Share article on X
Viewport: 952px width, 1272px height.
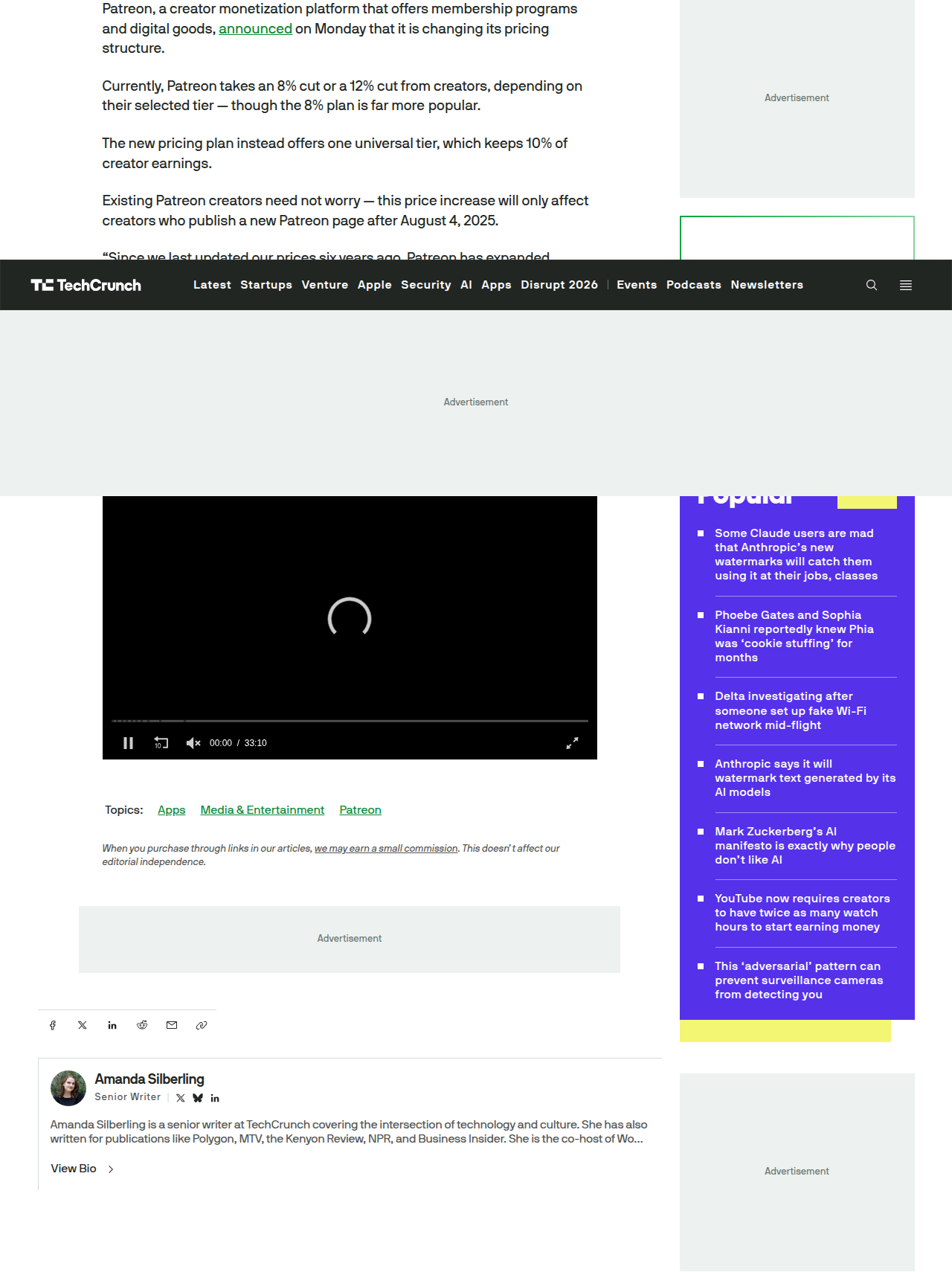(x=83, y=1025)
